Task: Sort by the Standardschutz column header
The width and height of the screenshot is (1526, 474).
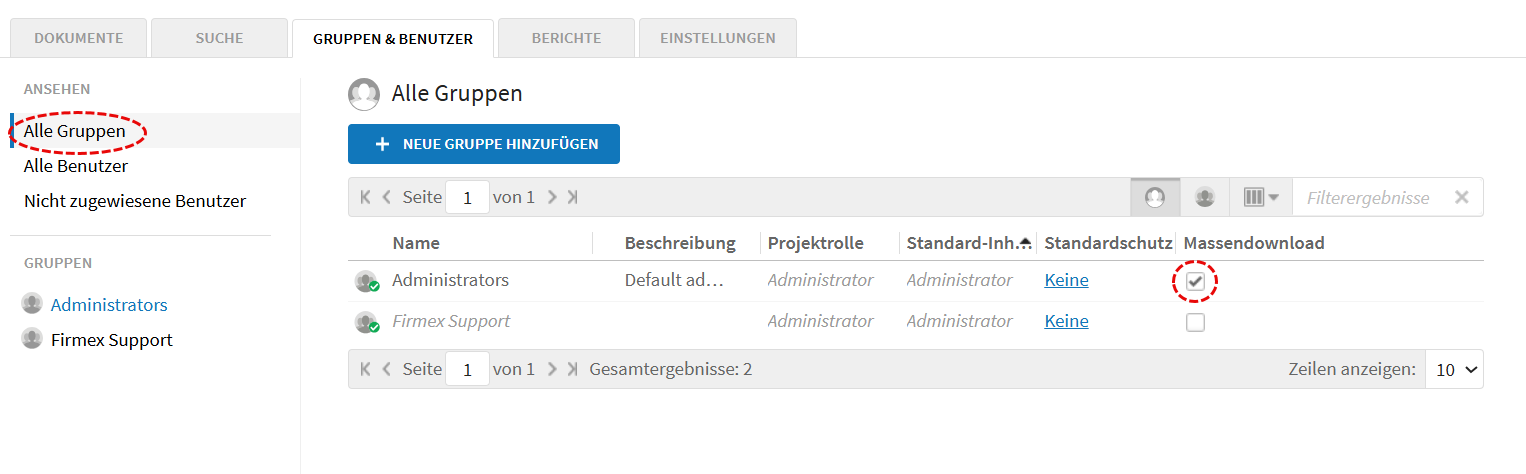Action: pyautogui.click(x=1108, y=243)
